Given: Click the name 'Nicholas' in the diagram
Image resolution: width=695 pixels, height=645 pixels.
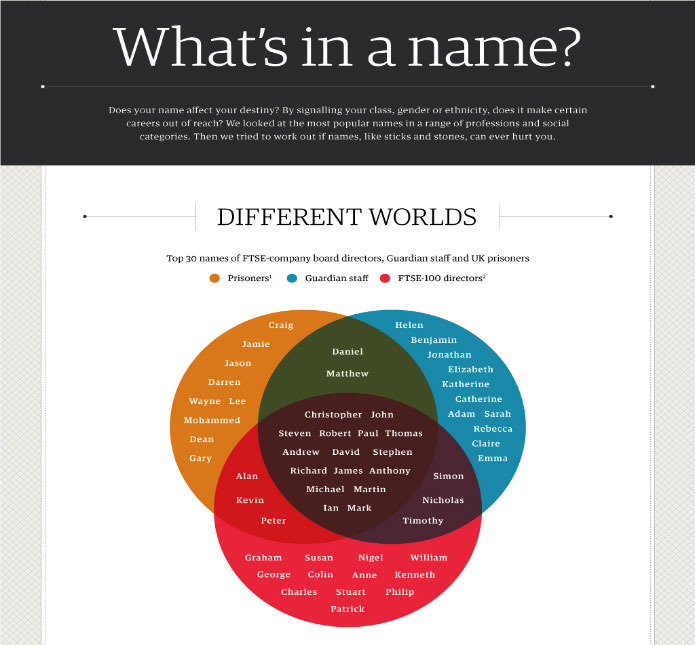Looking at the screenshot, I should [x=443, y=499].
